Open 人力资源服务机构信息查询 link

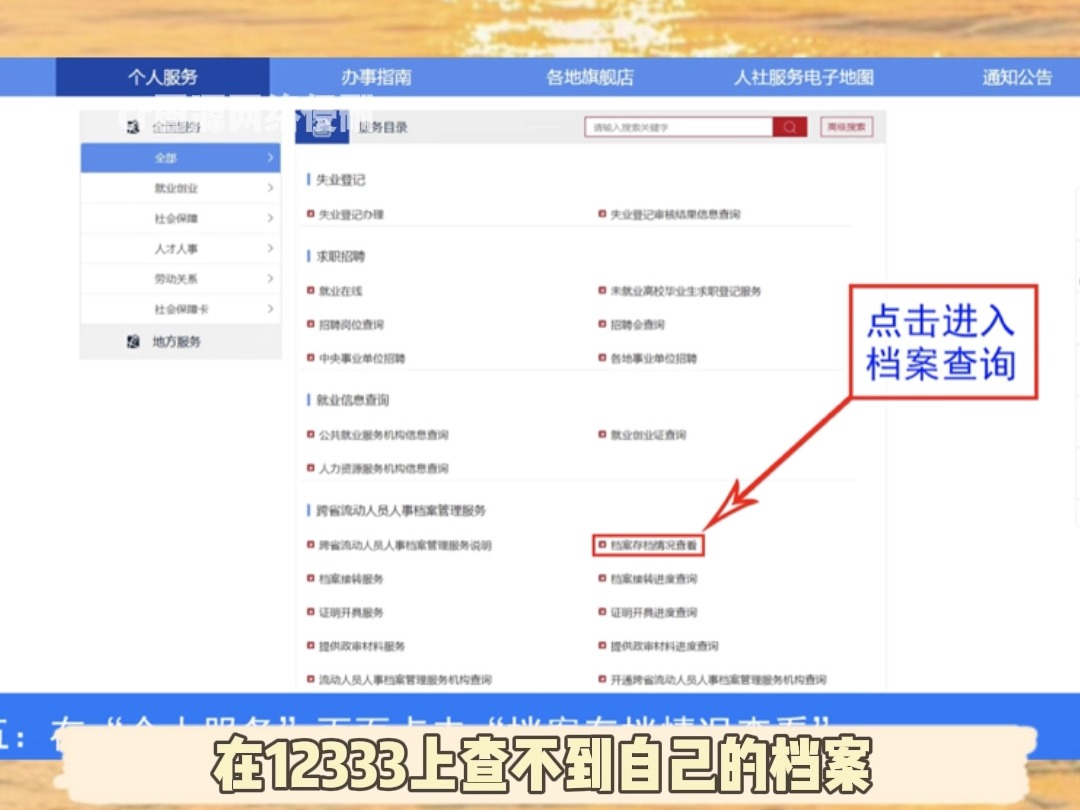pyautogui.click(x=384, y=469)
